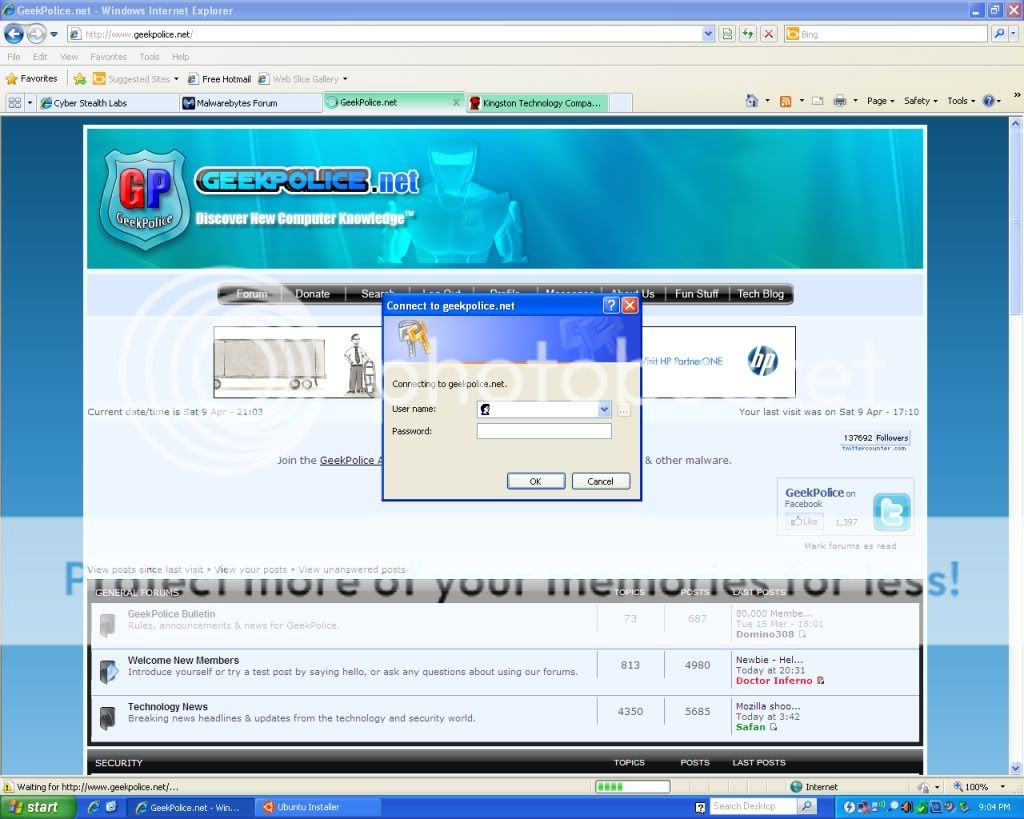
Task: Click the Technology News forum icon
Action: click(107, 717)
